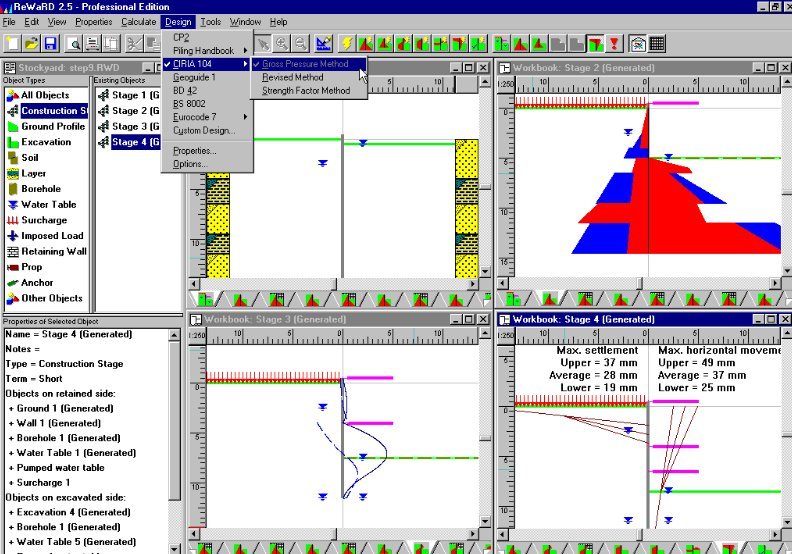Click vertical scrollbar thumb in properties panel
Image resolution: width=792 pixels, height=554 pixels.
click(x=174, y=420)
